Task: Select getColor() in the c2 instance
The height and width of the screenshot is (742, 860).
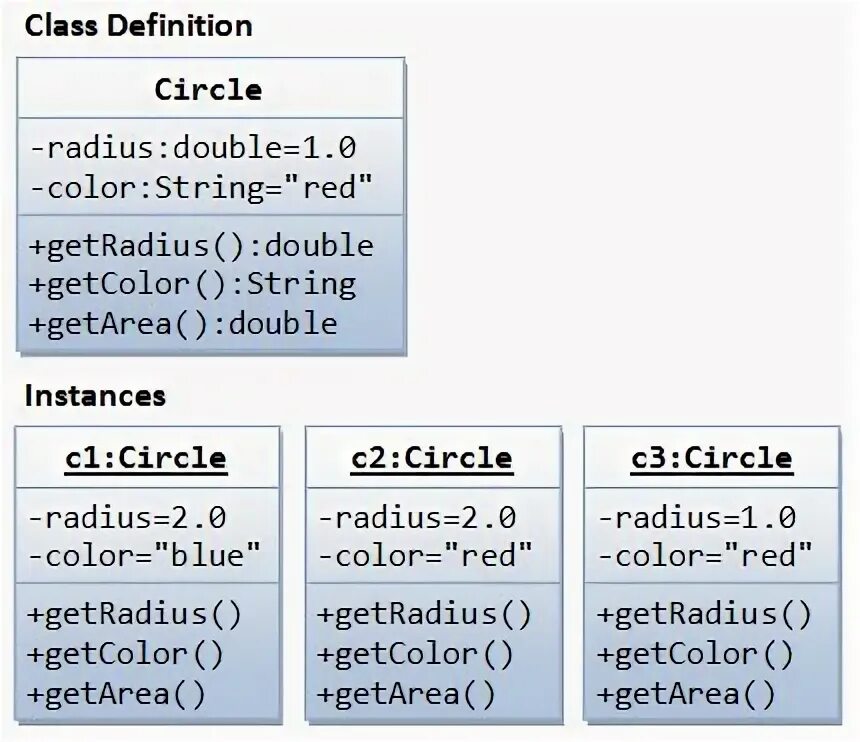Action: click(x=415, y=654)
